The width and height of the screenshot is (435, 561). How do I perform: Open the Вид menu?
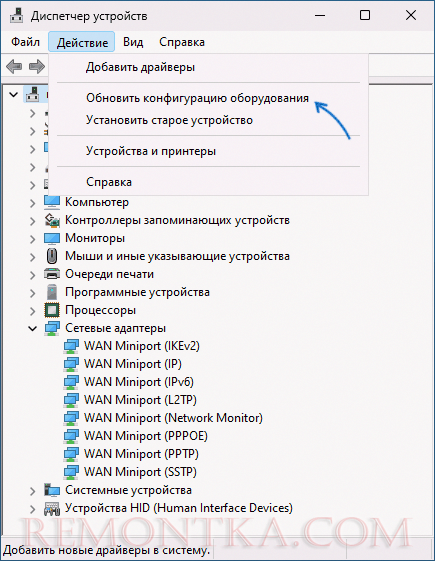tap(133, 42)
